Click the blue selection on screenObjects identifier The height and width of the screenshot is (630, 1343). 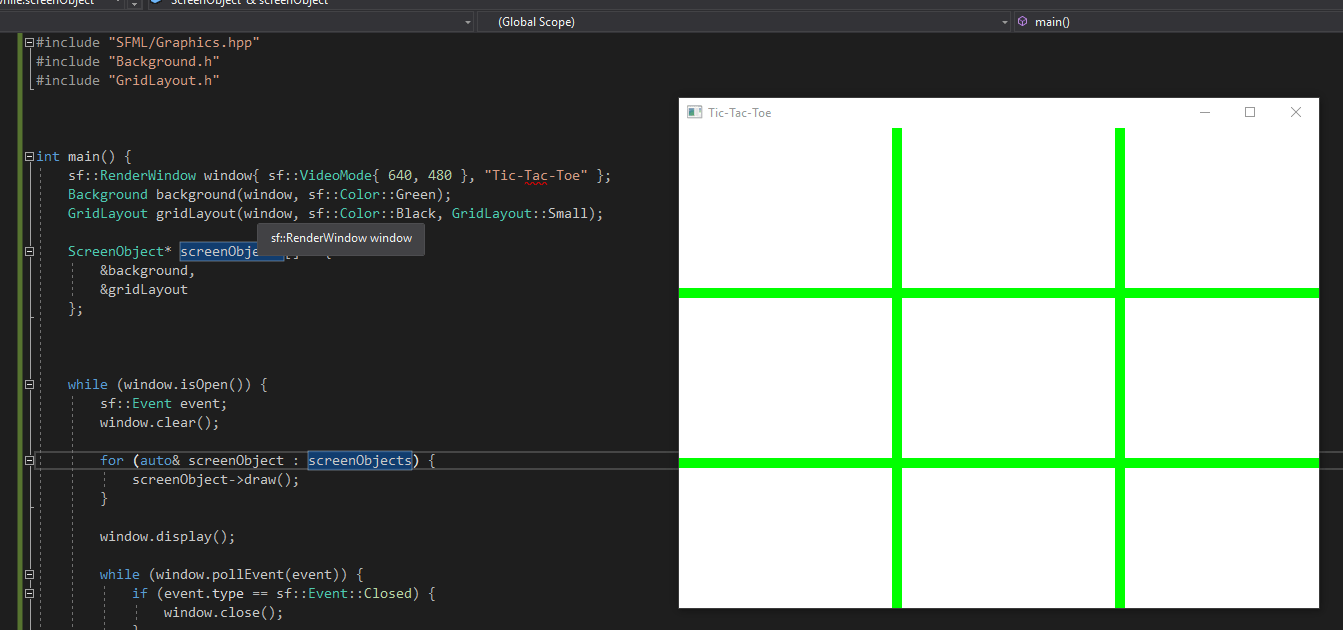click(x=360, y=460)
